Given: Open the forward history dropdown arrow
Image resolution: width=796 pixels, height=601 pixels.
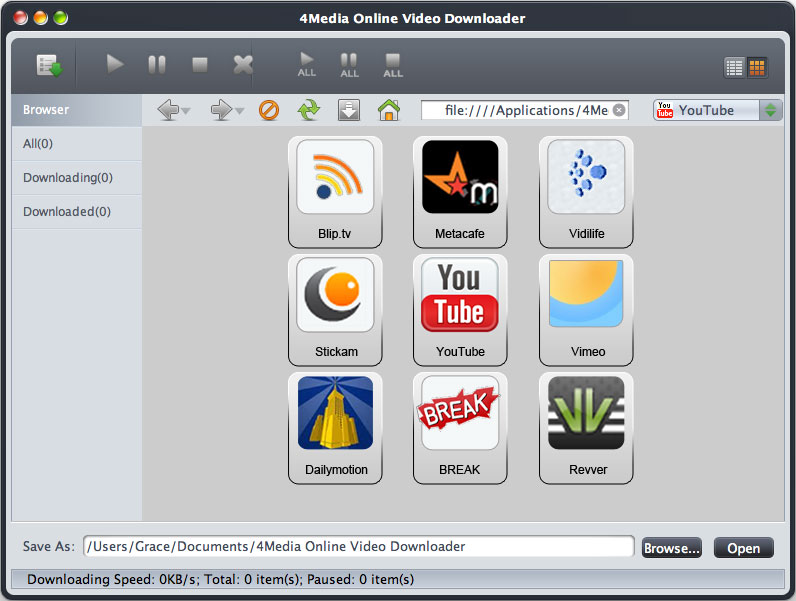Looking at the screenshot, I should [x=240, y=111].
